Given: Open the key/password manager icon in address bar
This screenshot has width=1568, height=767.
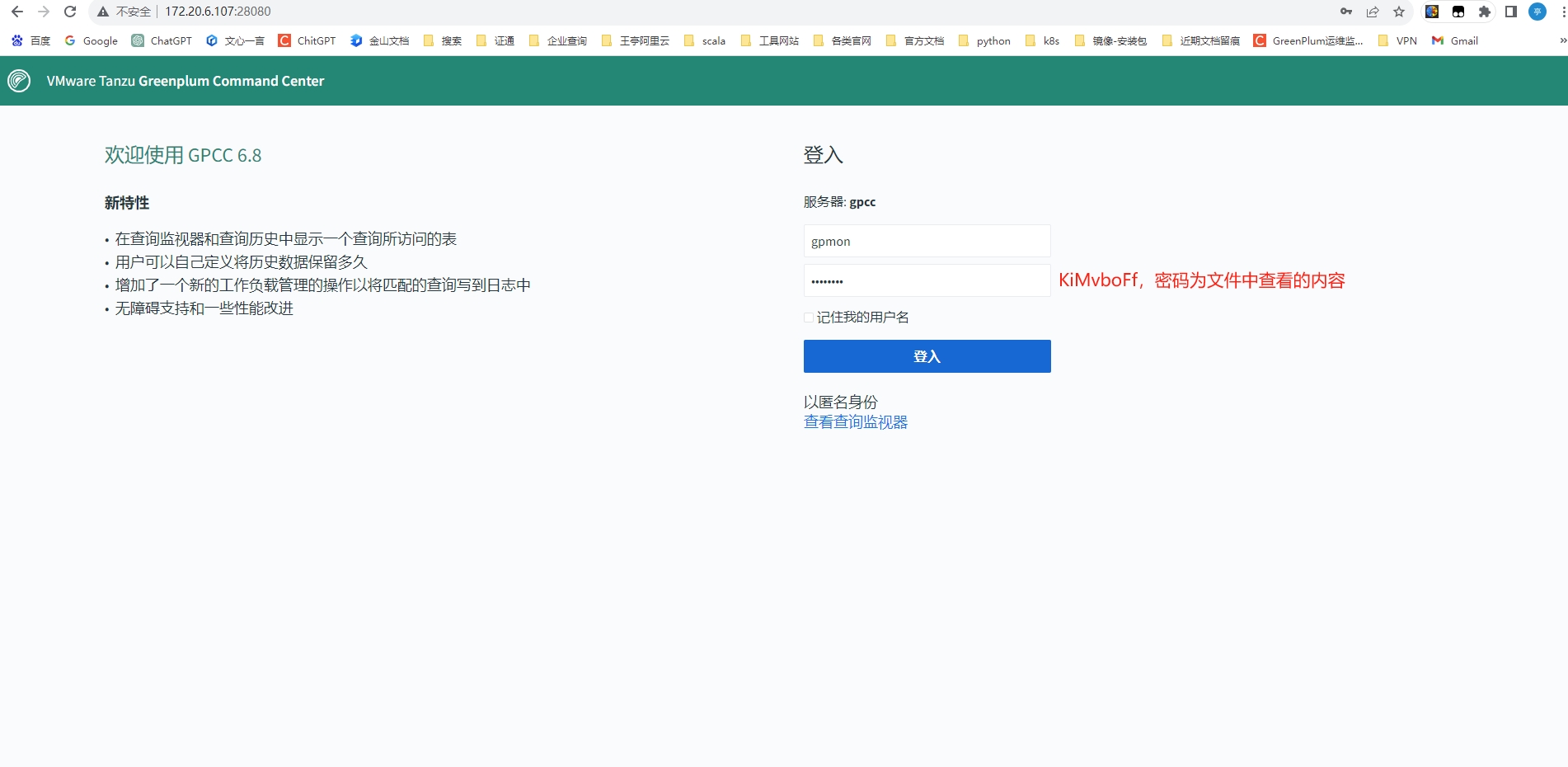Looking at the screenshot, I should tap(1346, 12).
